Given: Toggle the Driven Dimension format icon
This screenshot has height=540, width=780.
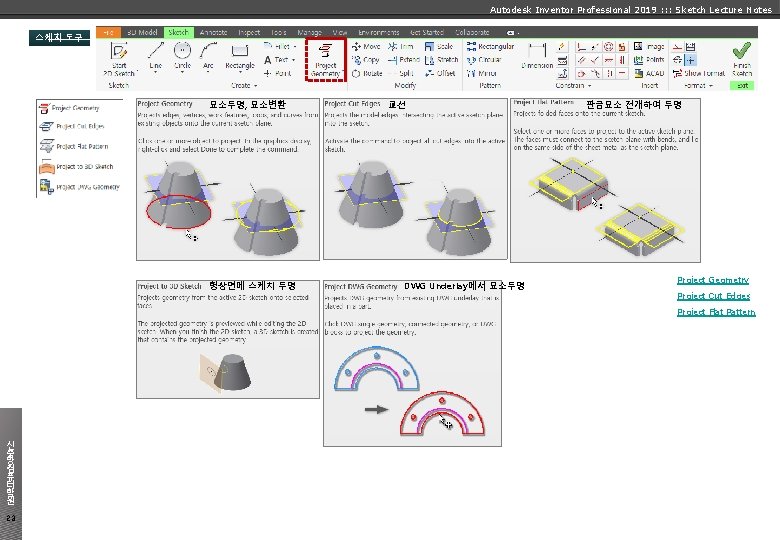Looking at the screenshot, I should coord(690,47).
